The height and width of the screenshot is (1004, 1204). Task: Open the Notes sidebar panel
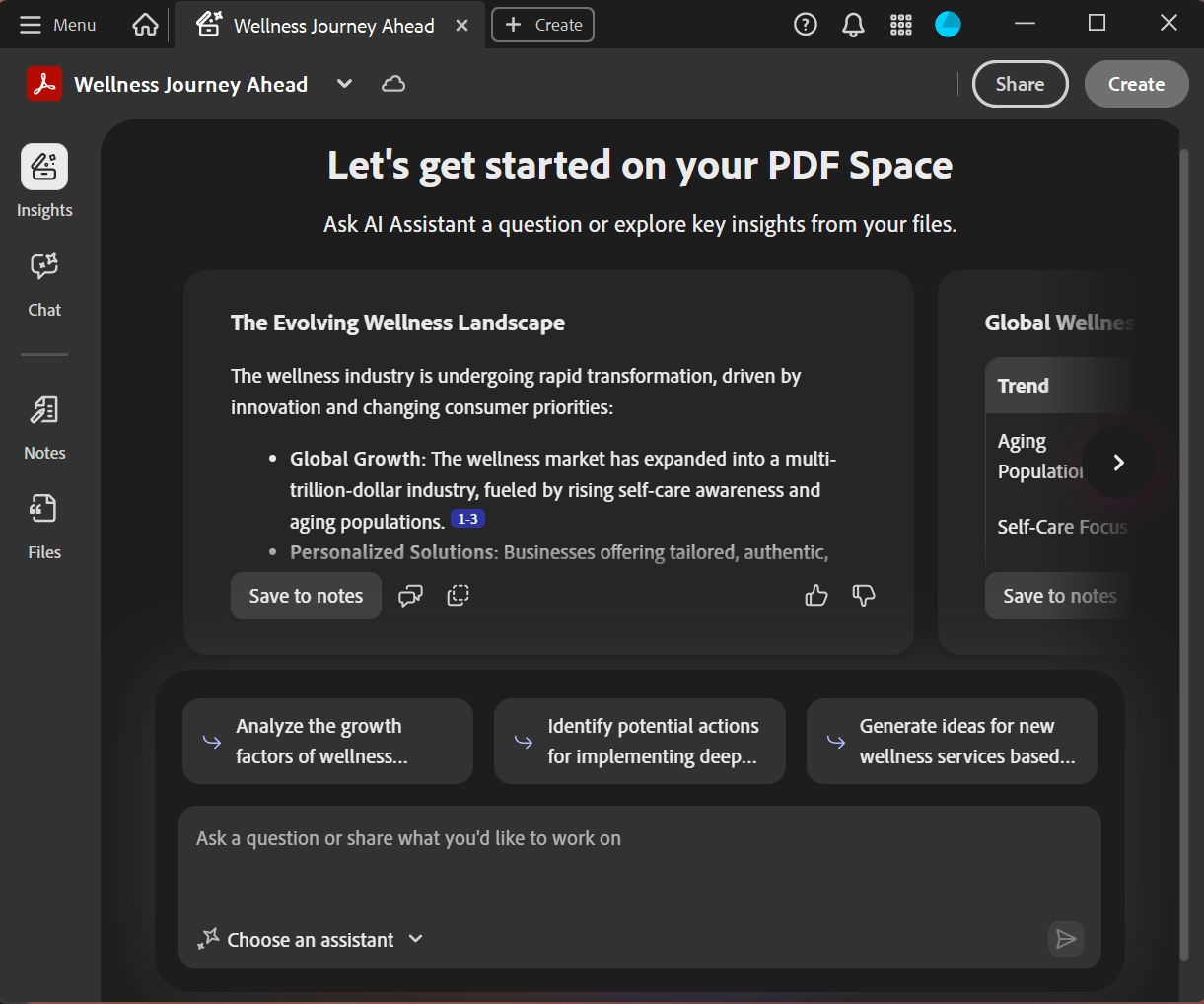pyautogui.click(x=44, y=428)
